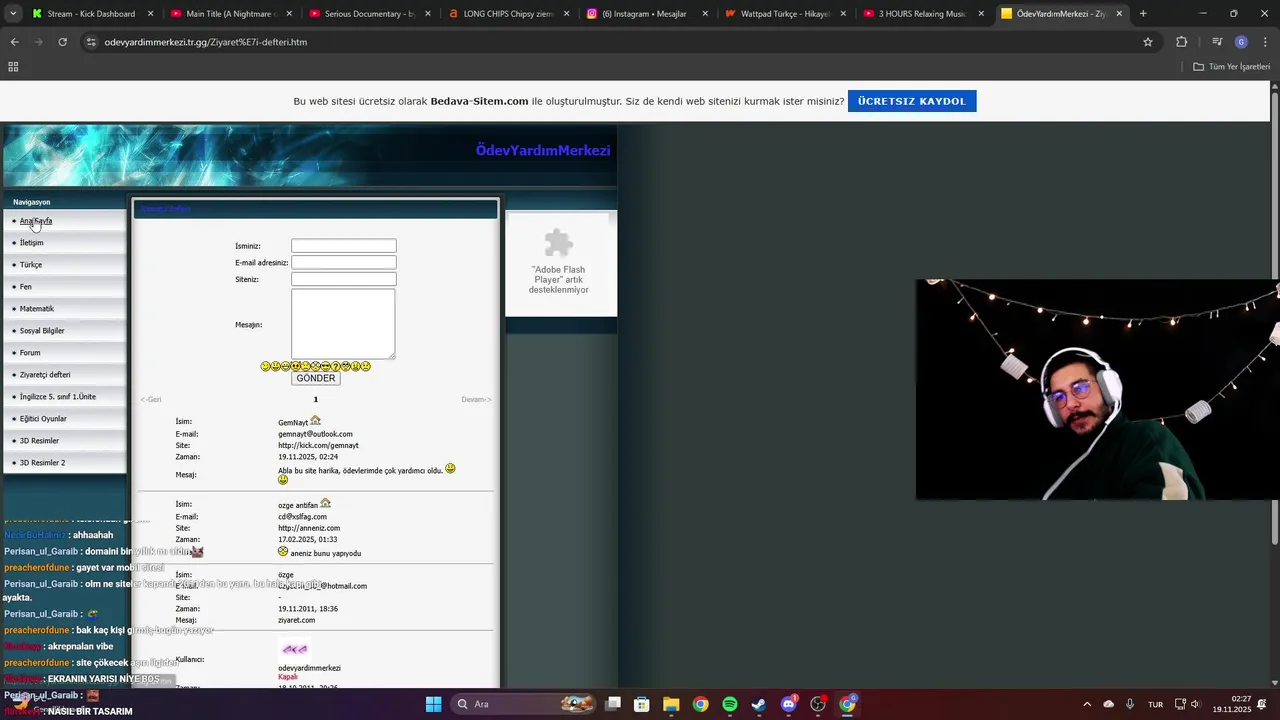Click the Mesajınız text area
1280x720 pixels.
[x=343, y=324]
